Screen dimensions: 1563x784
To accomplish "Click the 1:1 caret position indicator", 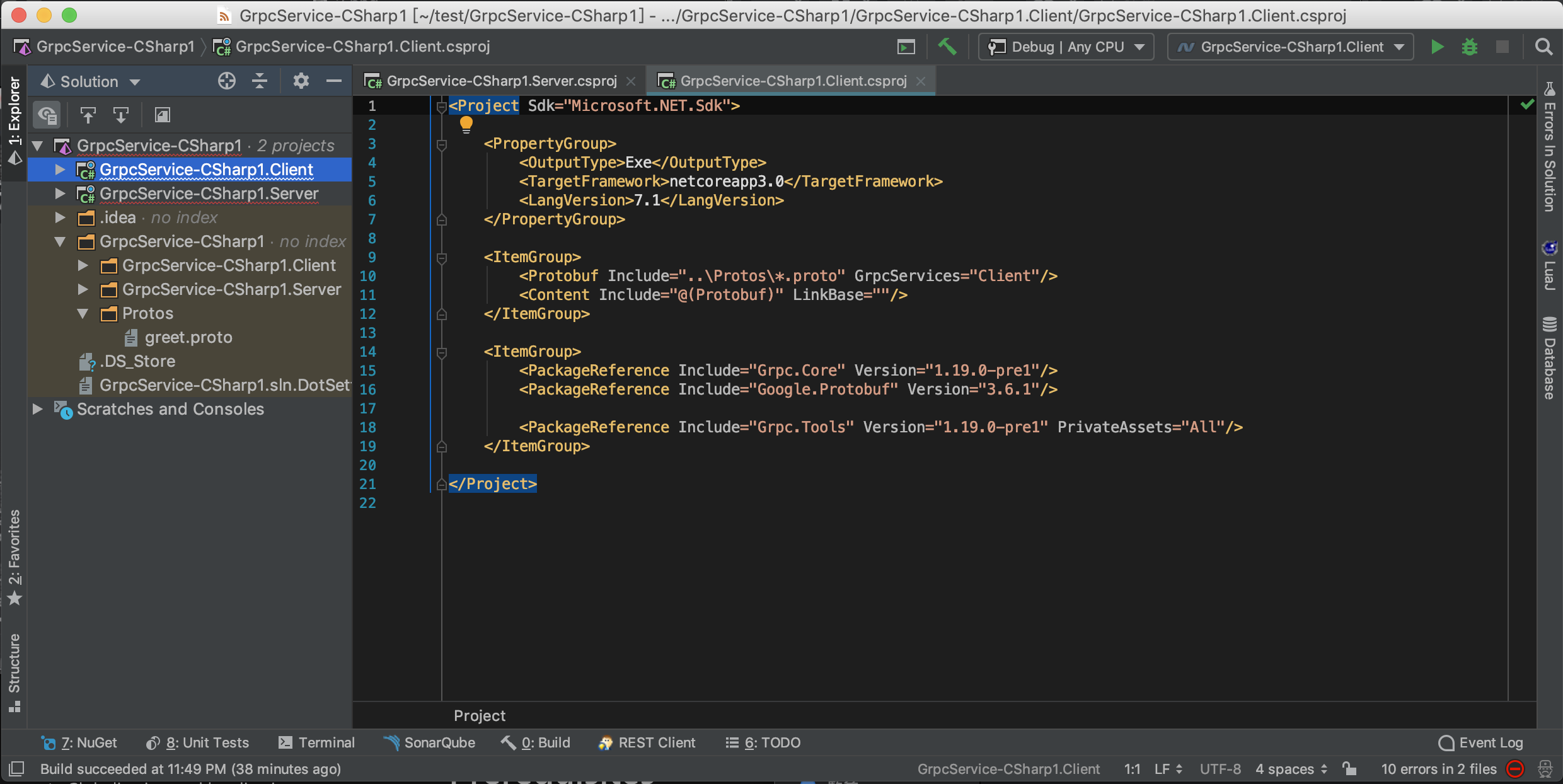I will pyautogui.click(x=1133, y=769).
